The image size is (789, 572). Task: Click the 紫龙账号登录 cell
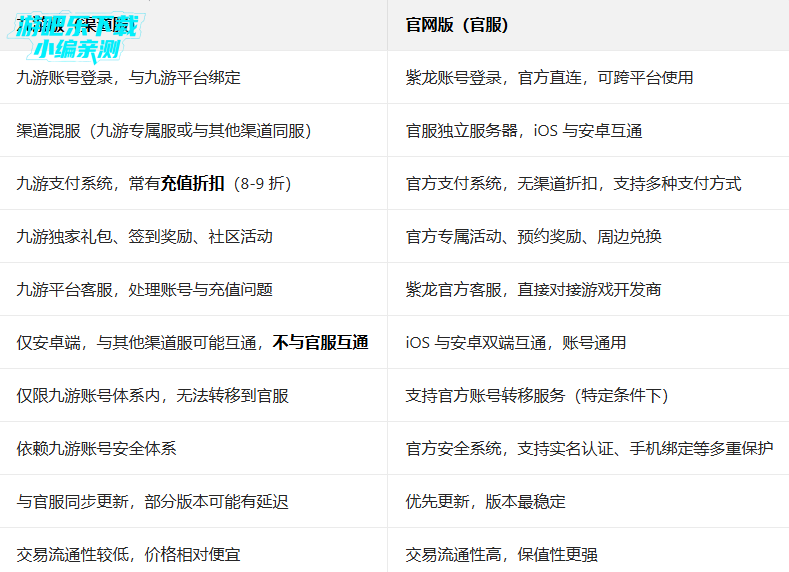549,78
